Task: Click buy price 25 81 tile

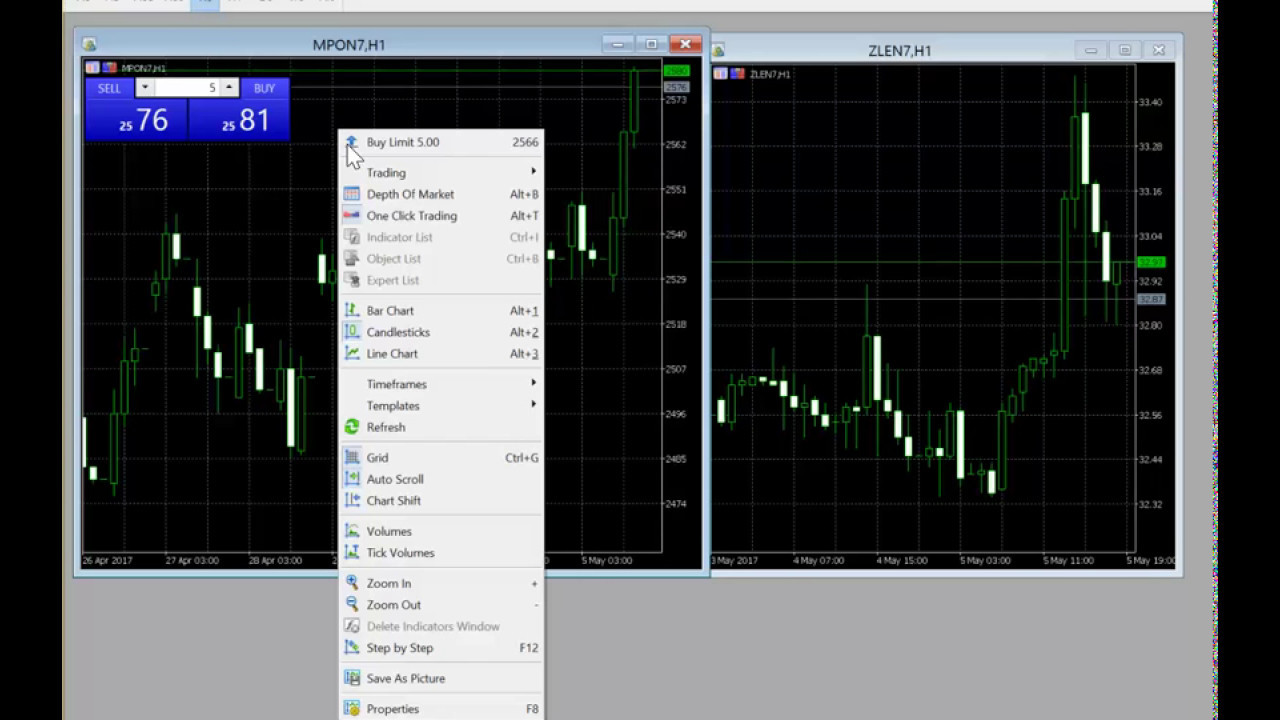Action: (239, 121)
